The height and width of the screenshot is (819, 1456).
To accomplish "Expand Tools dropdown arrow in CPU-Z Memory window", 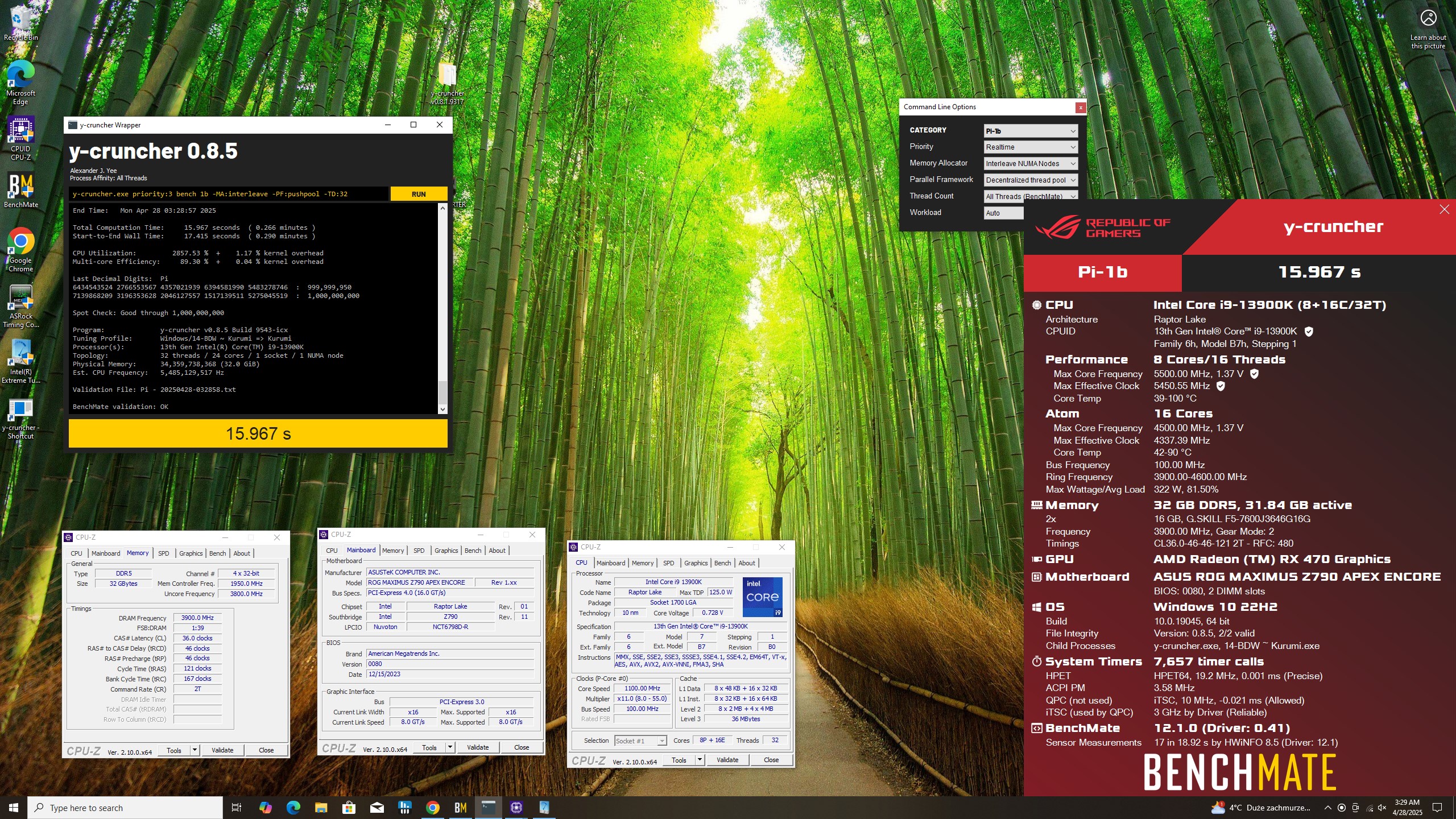I will 195,750.
